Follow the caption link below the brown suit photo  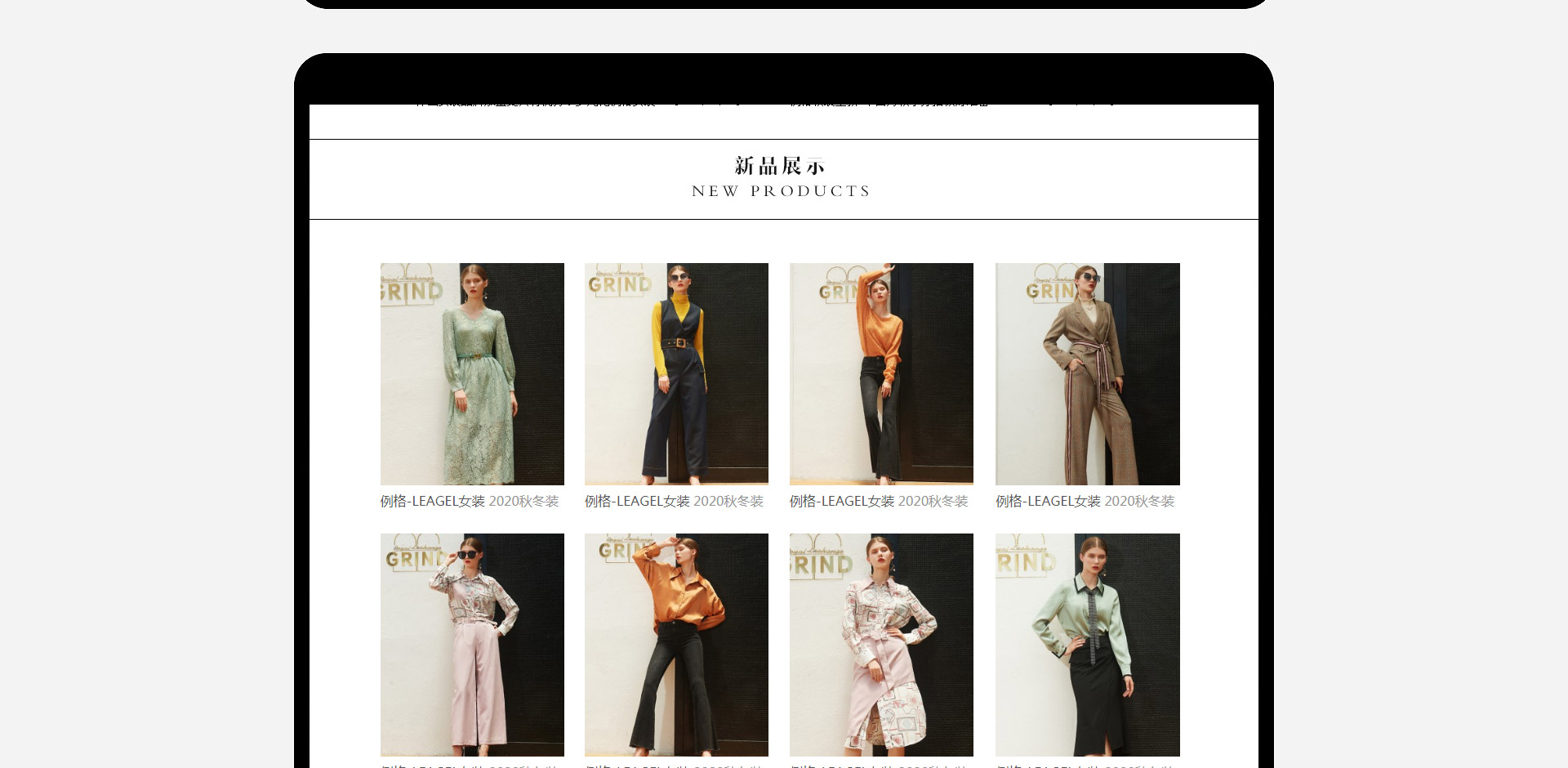[x=1085, y=501]
